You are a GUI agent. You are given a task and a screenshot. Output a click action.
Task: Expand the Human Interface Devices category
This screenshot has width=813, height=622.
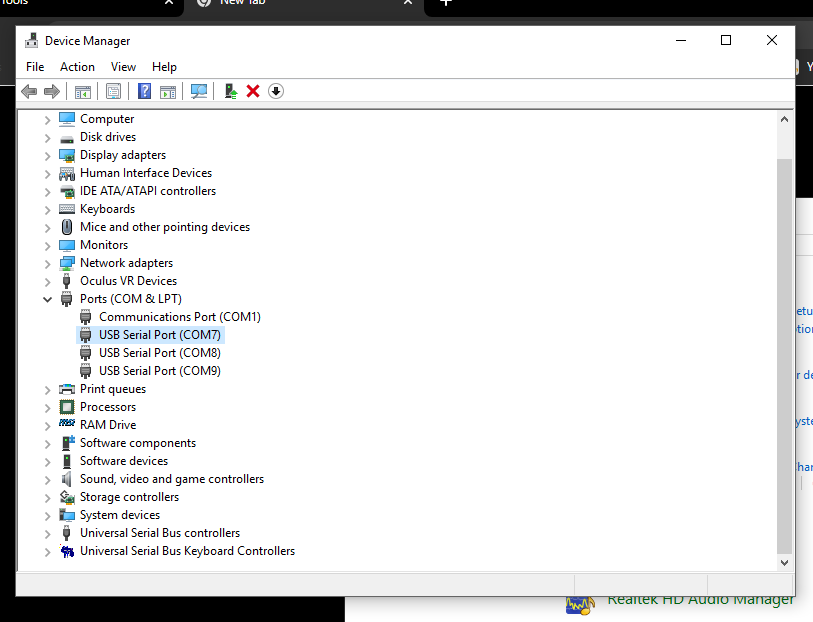[x=47, y=174]
